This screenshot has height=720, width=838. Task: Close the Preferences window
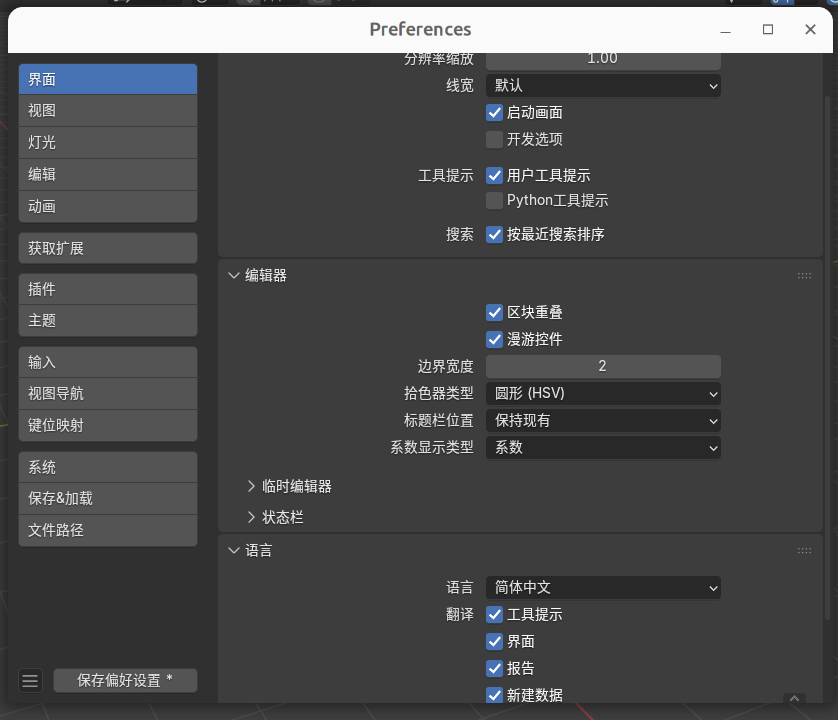(810, 29)
